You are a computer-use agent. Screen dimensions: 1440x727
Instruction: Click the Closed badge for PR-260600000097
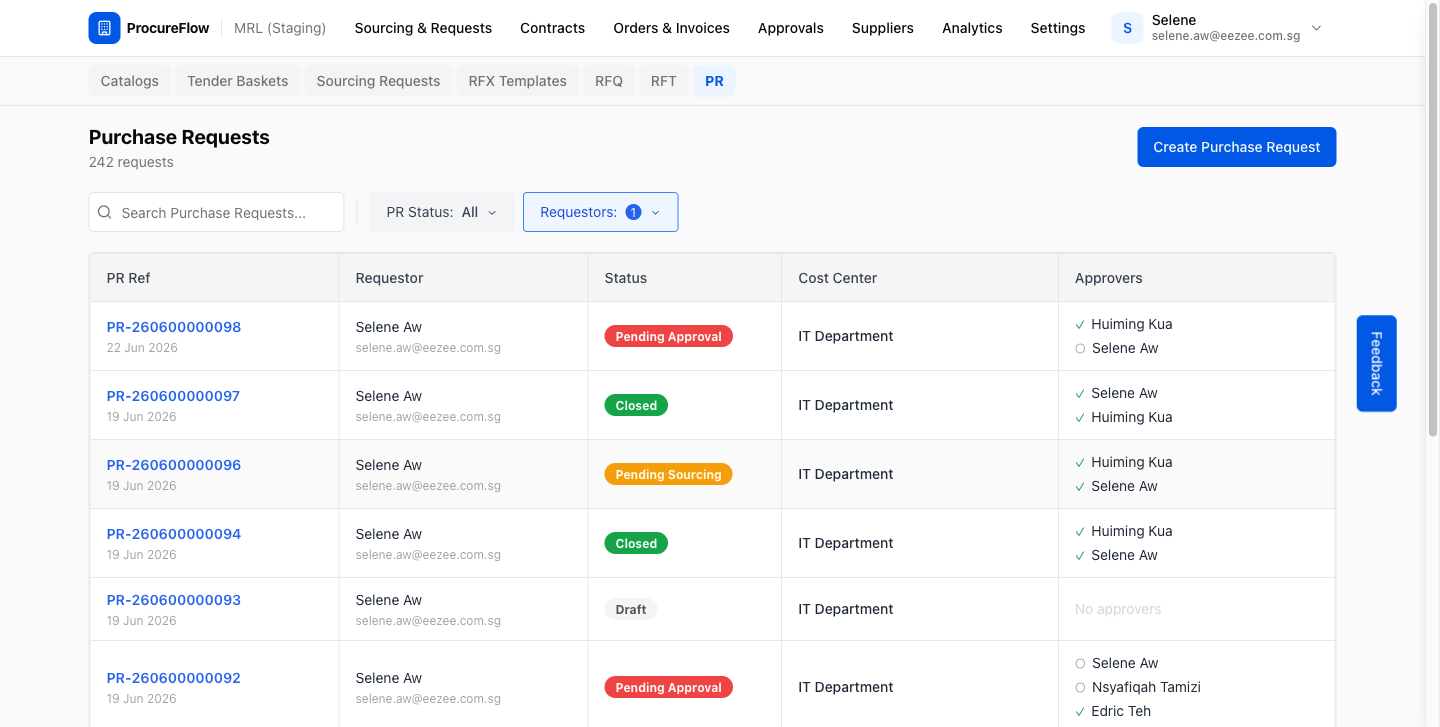tap(636, 405)
